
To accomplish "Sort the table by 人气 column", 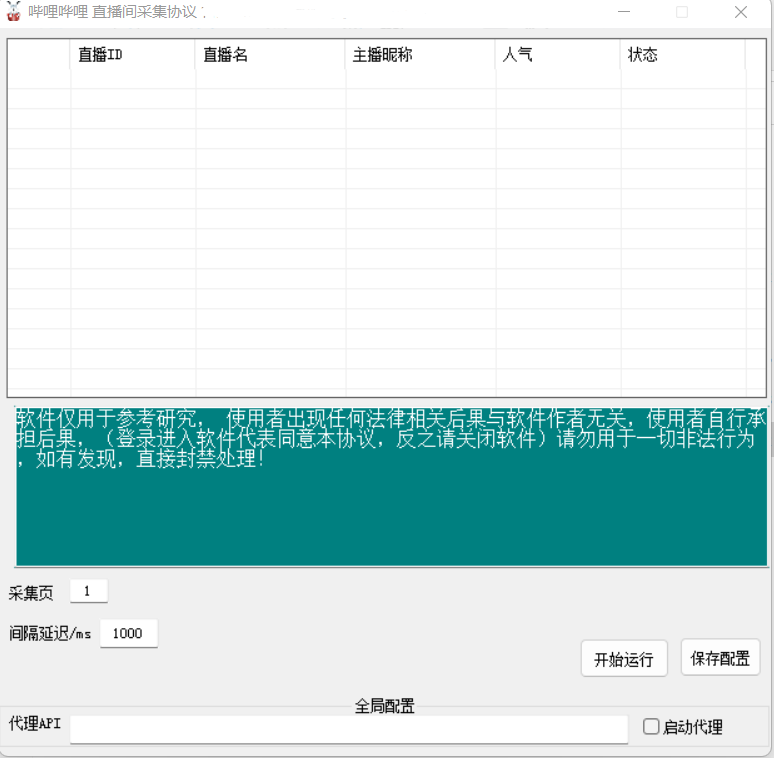I will coord(557,55).
